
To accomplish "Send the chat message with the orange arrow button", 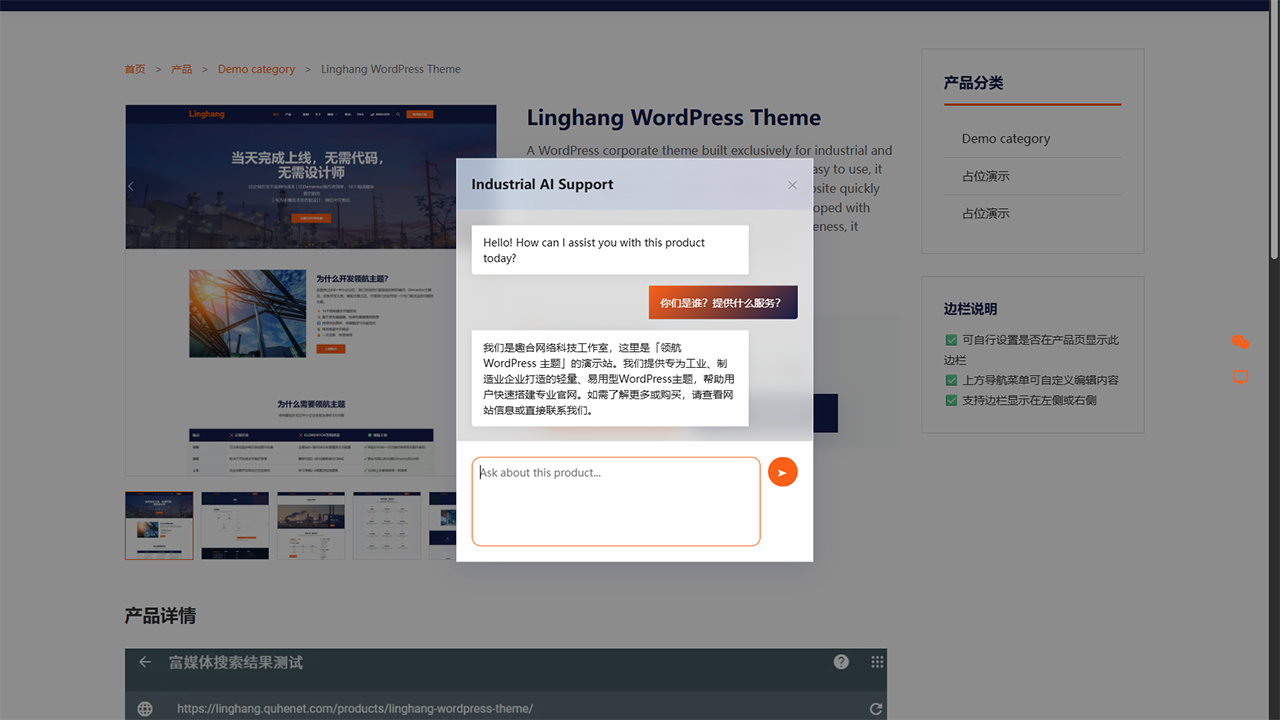I will (x=782, y=472).
